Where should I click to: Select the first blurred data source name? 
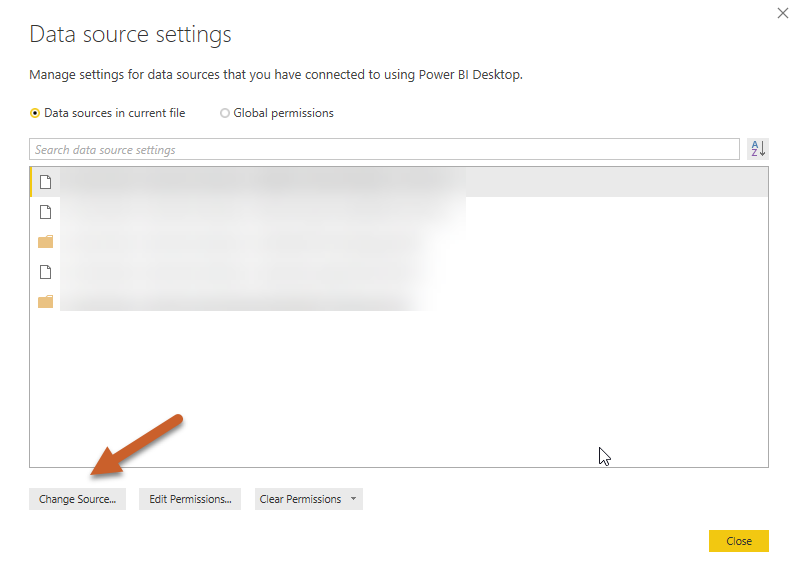(260, 182)
